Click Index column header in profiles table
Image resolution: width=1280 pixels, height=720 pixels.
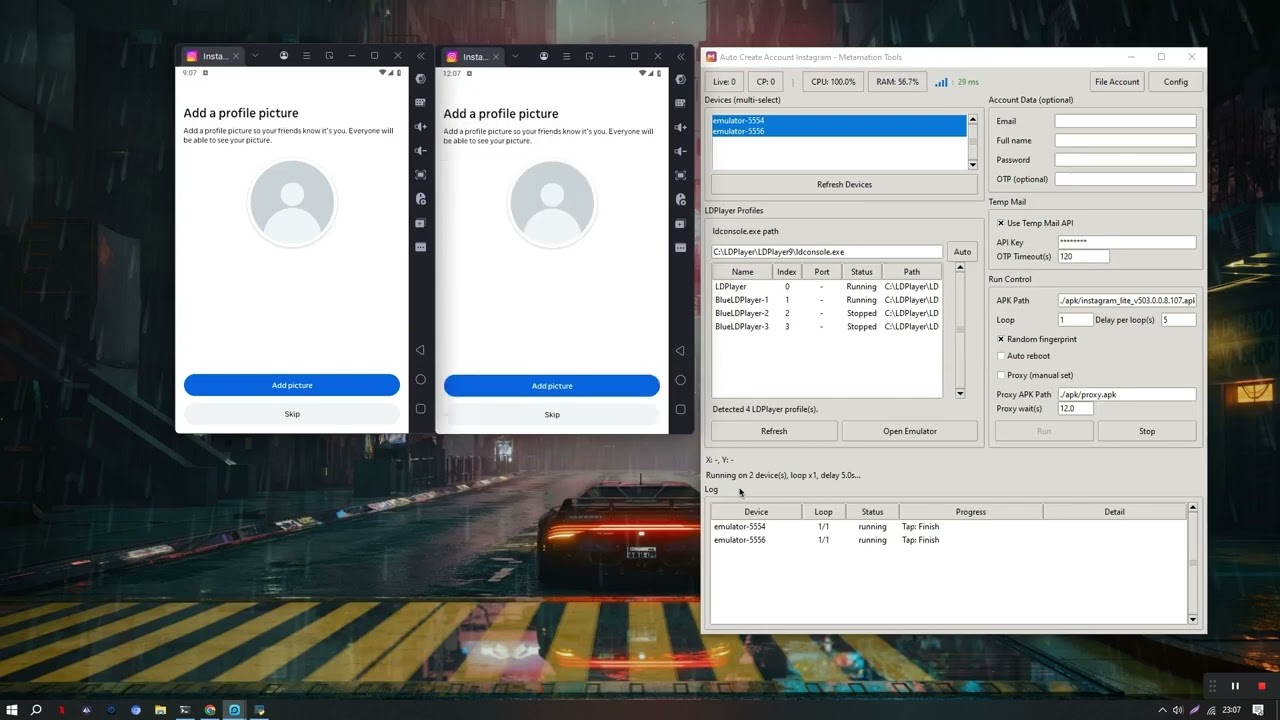pyautogui.click(x=787, y=272)
